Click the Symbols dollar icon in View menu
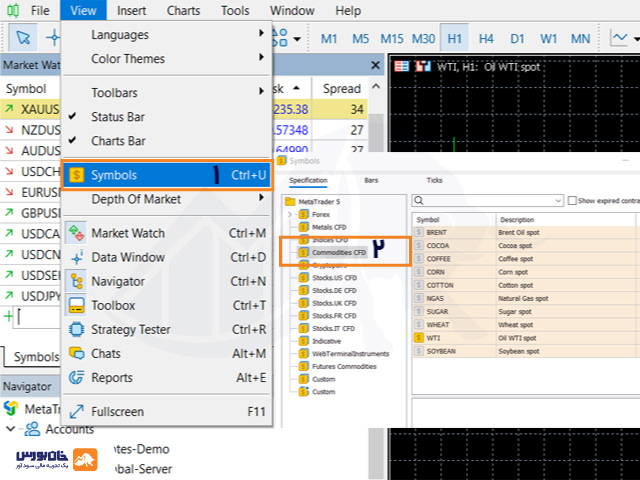The width and height of the screenshot is (640, 480). coord(77,175)
